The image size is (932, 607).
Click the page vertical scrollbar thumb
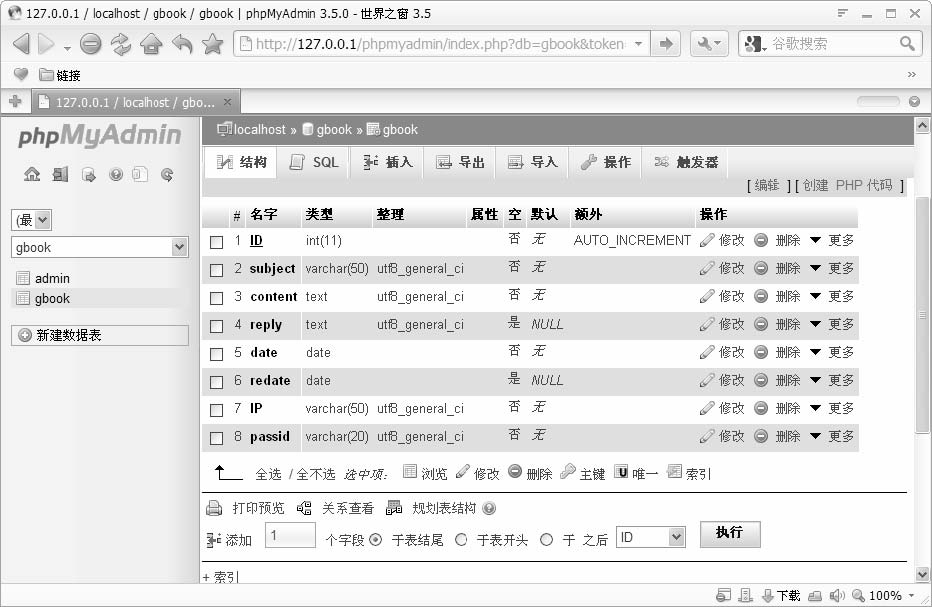(x=922, y=315)
